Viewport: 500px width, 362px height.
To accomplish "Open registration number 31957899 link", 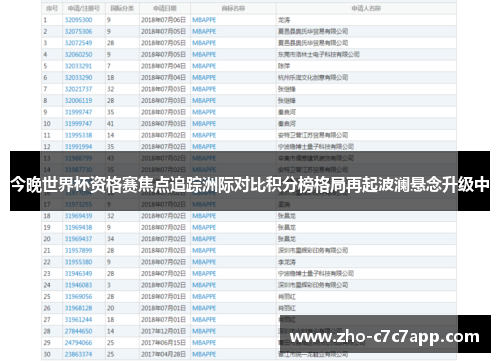I will click(x=78, y=251).
